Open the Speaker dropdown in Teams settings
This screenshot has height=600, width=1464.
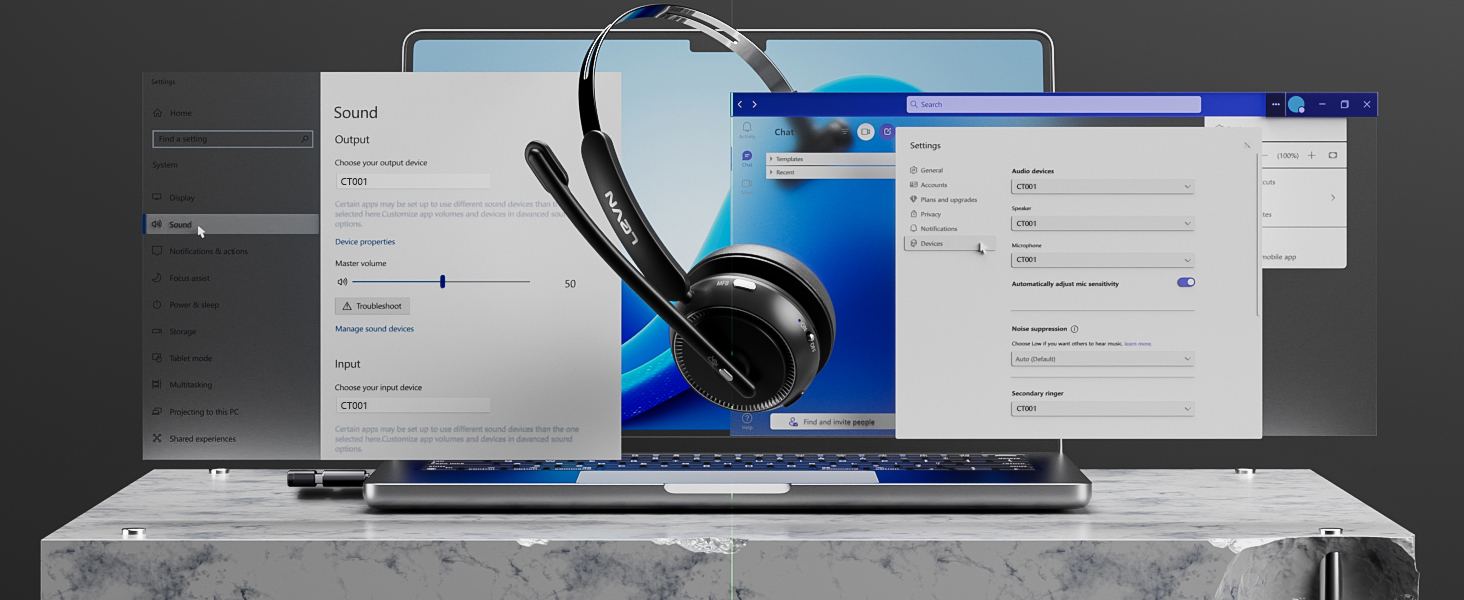(1103, 223)
